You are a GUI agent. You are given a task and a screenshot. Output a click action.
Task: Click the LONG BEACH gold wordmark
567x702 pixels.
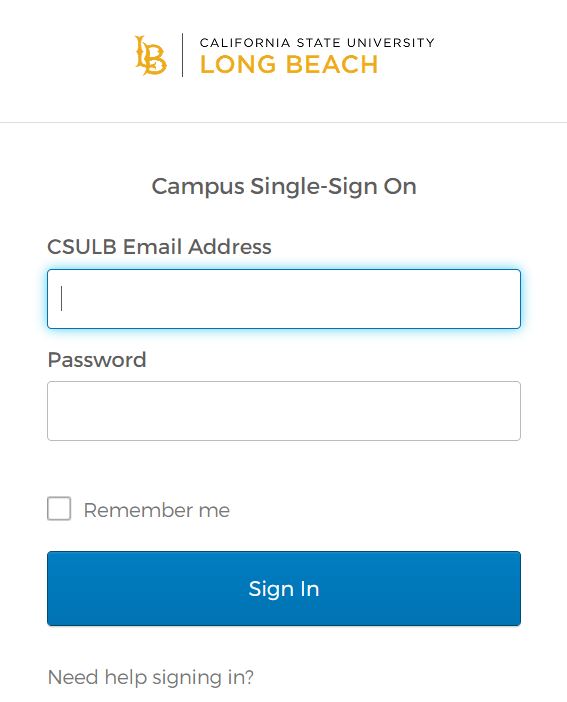point(289,64)
